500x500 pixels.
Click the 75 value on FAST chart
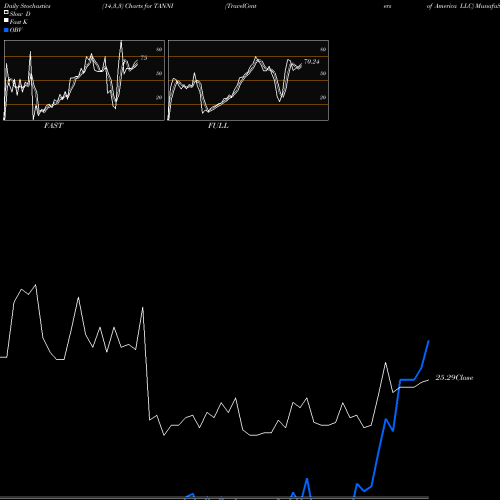[x=144, y=58]
